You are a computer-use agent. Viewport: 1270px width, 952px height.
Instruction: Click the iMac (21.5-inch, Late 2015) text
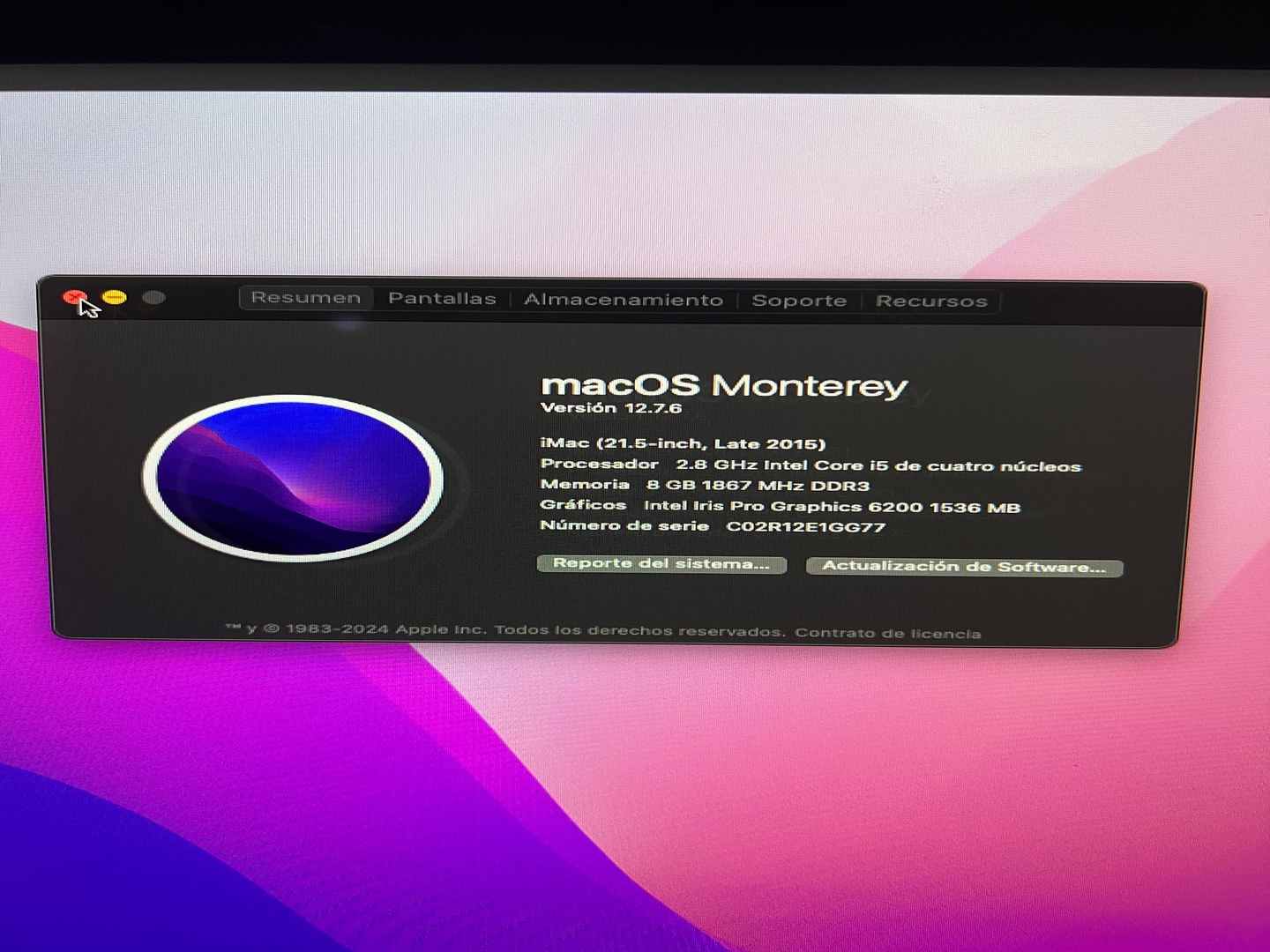[683, 443]
